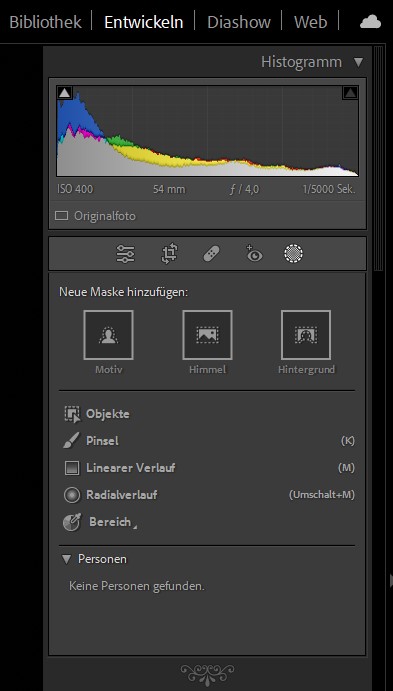Screen dimensions: 393x691
Task: Click the Histogramm panel title
Action: click(x=301, y=62)
